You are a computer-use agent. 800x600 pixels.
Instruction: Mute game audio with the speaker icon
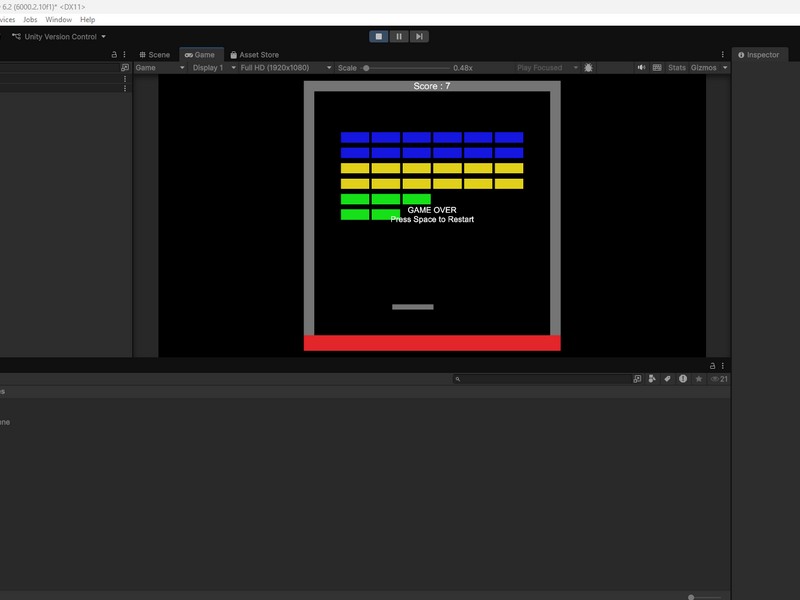coord(641,68)
